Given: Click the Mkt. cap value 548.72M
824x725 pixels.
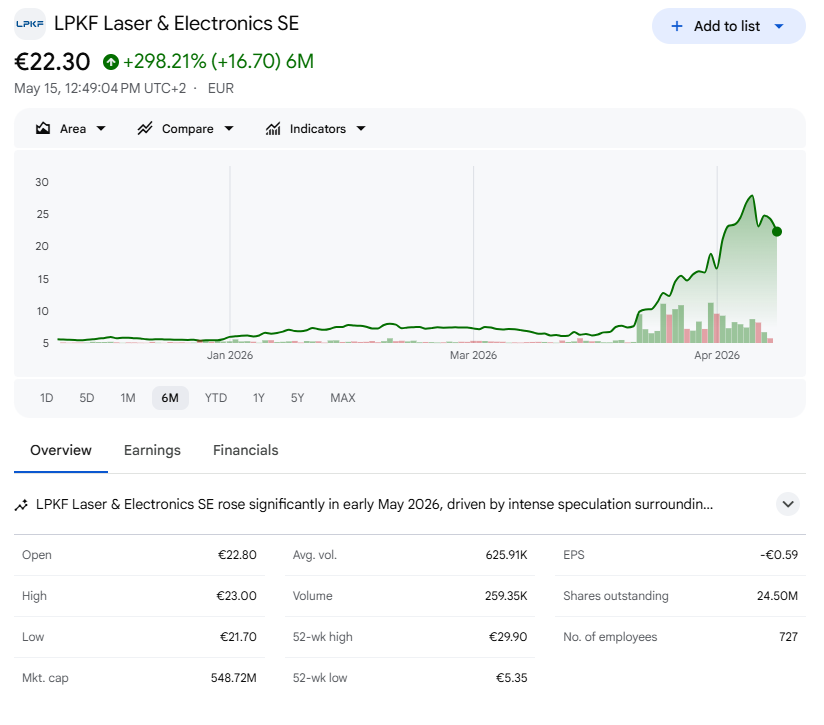Looking at the screenshot, I should [x=234, y=678].
